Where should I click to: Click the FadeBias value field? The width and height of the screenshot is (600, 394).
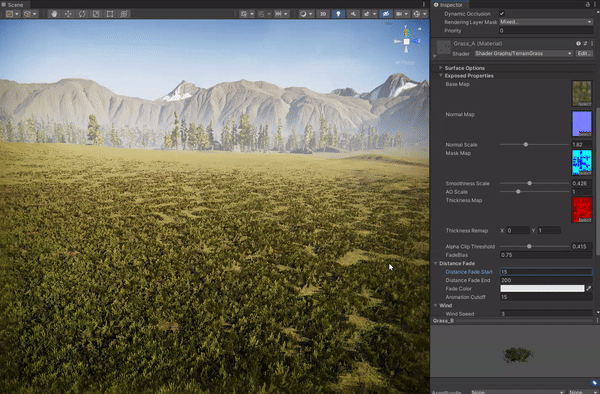pyautogui.click(x=546, y=255)
